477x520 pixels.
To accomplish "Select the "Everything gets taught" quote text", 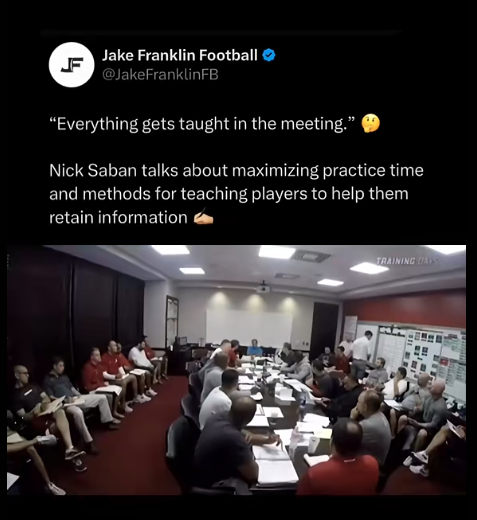I will coord(203,124).
